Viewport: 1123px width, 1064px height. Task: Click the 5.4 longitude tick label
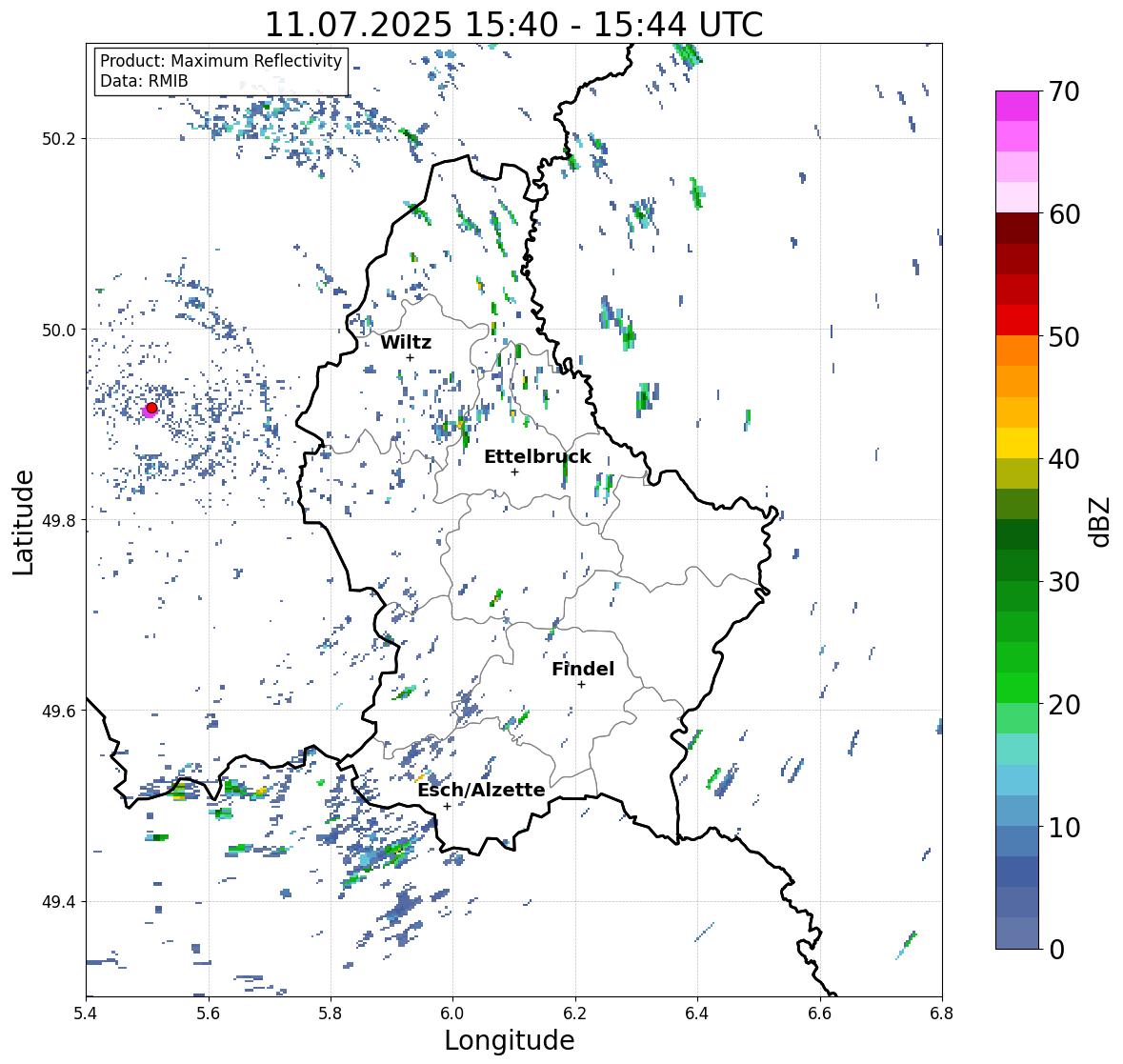(86, 1014)
